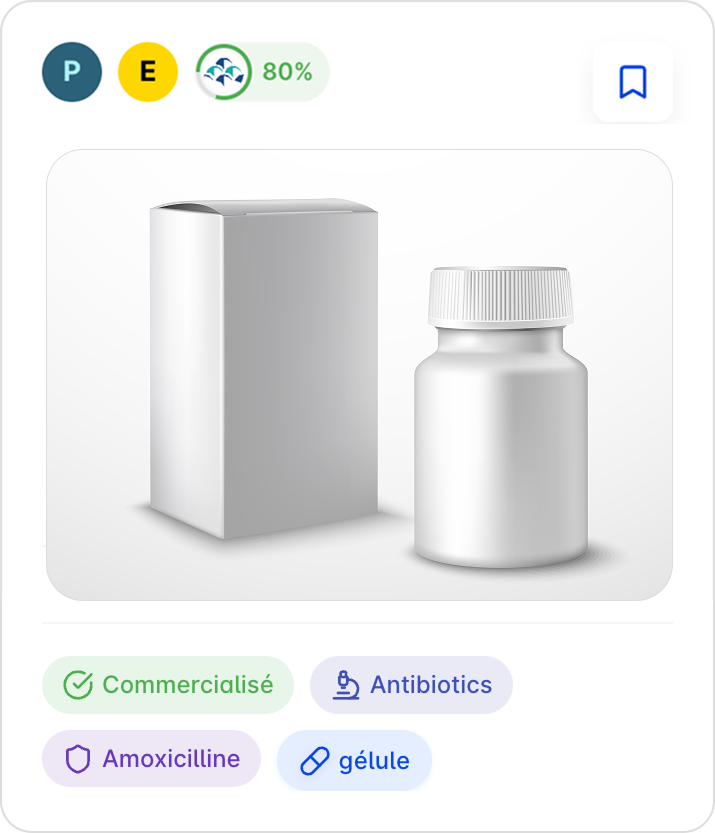Click the microscope icon in Antibiotics tag
Image resolution: width=715 pixels, height=833 pixels.
click(x=347, y=685)
